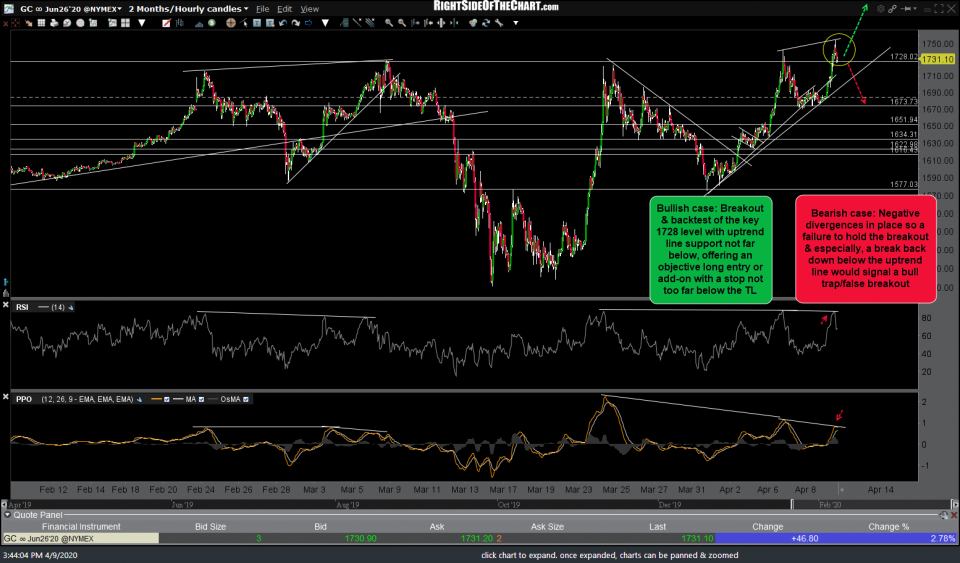Image resolution: width=960 pixels, height=563 pixels.
Task: Open the File menu
Action: [x=263, y=8]
